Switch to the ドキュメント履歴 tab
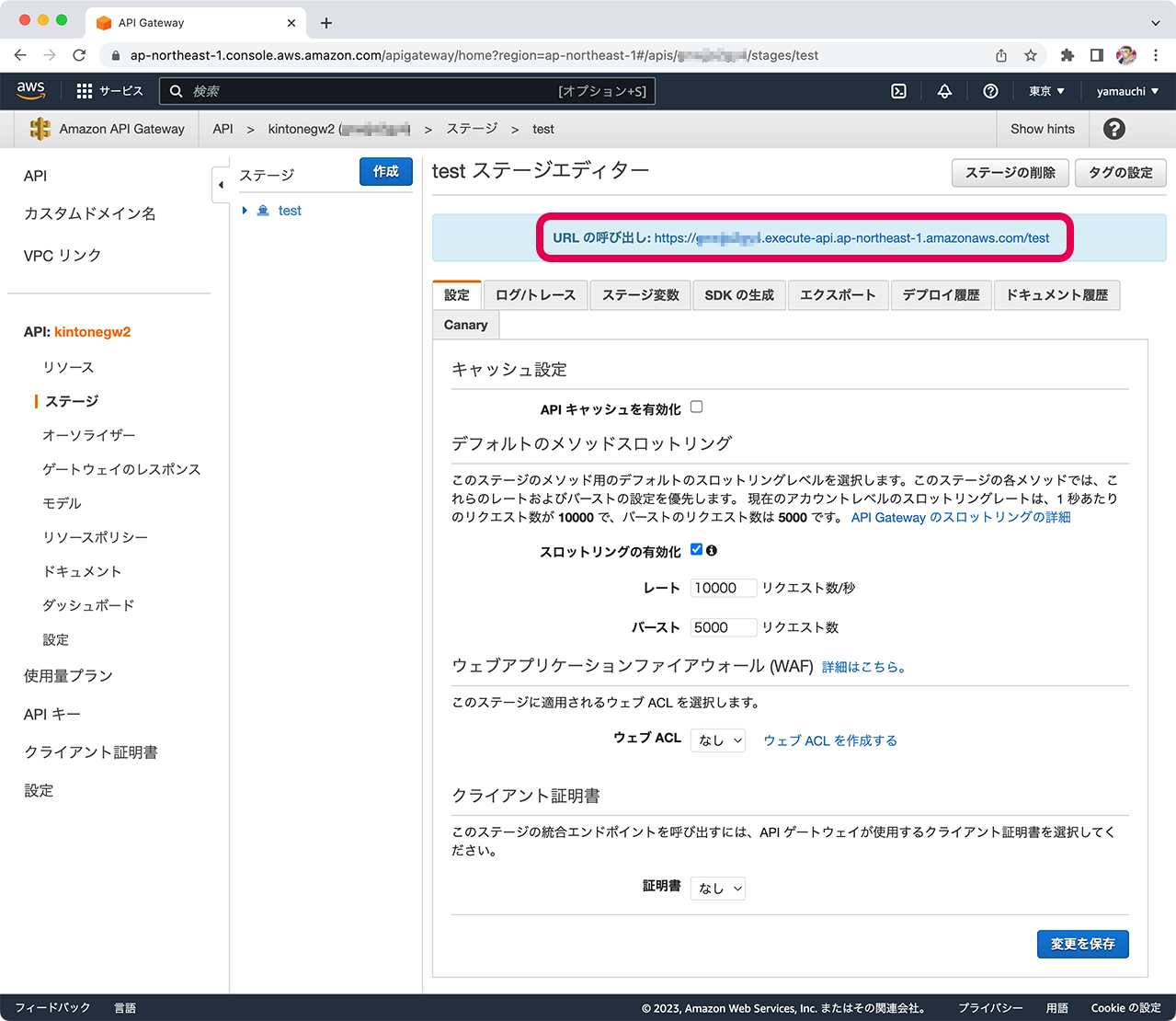This screenshot has height=1021, width=1176. pyautogui.click(x=1057, y=295)
